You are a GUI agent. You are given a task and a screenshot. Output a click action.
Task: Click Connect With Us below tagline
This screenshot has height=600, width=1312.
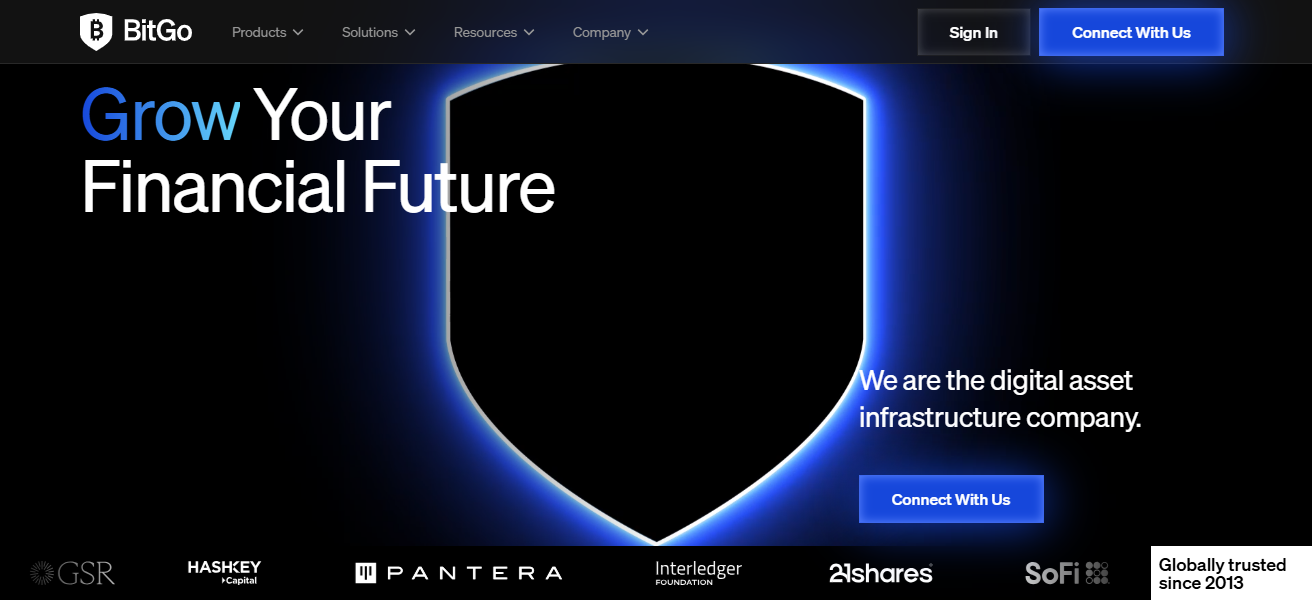pos(951,499)
